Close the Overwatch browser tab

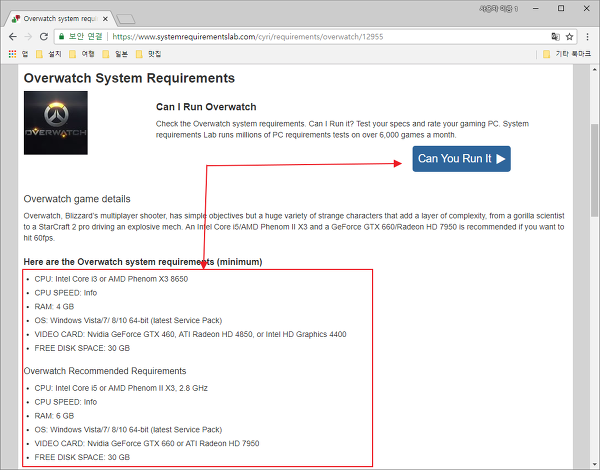point(105,18)
